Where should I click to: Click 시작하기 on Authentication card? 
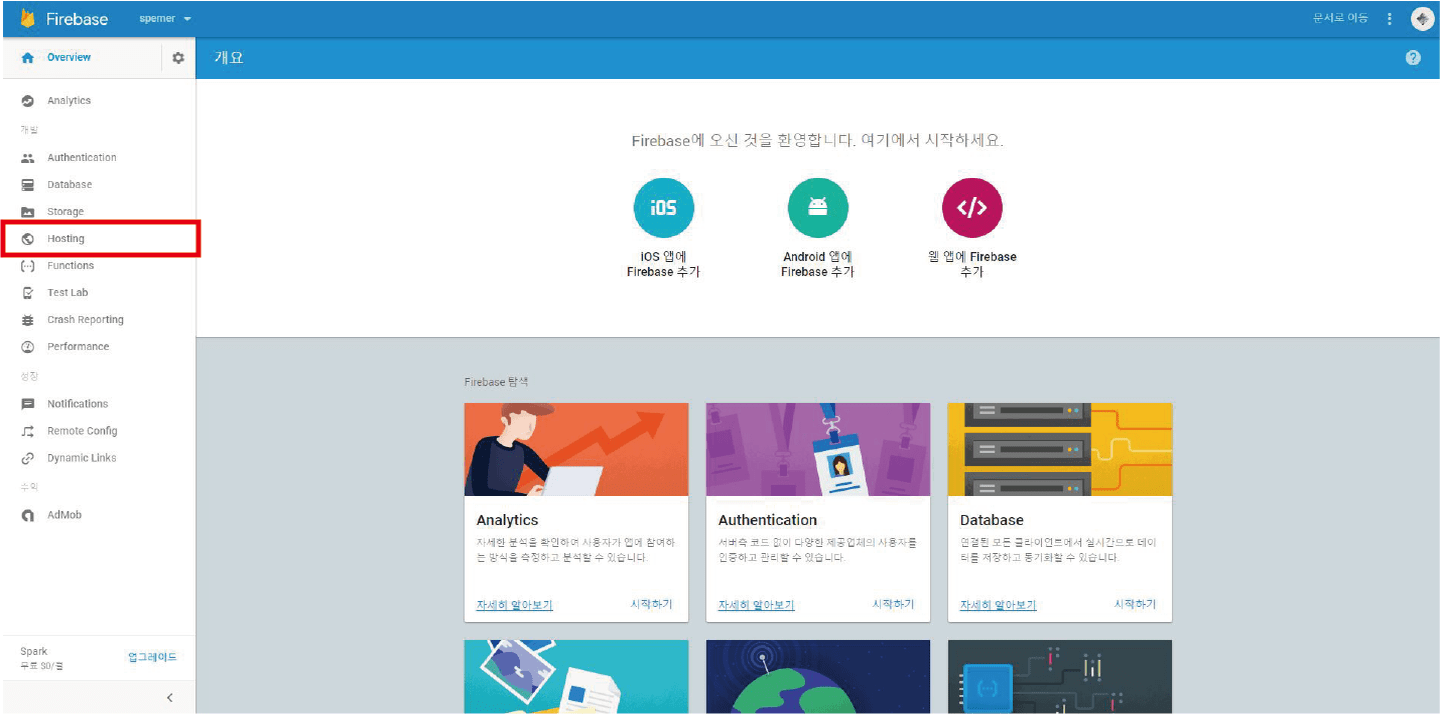point(894,604)
